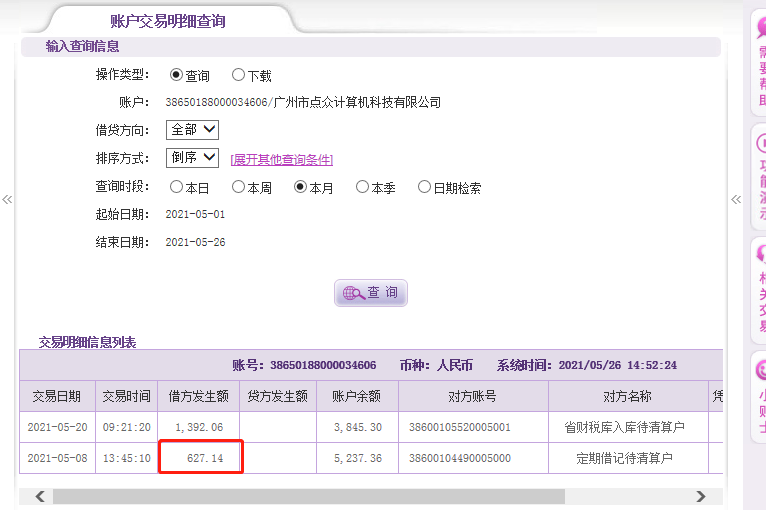Screen dimensions: 766x510
Task: Pick the 本季 query period radio
Action: 362,187
